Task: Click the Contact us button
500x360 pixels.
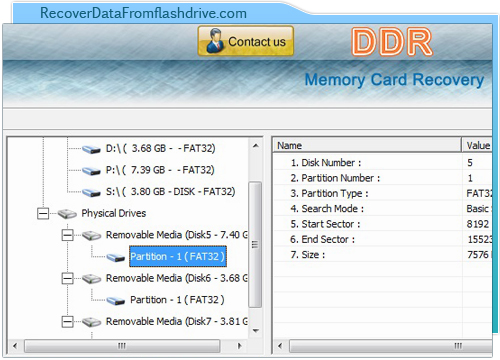Action: click(246, 41)
